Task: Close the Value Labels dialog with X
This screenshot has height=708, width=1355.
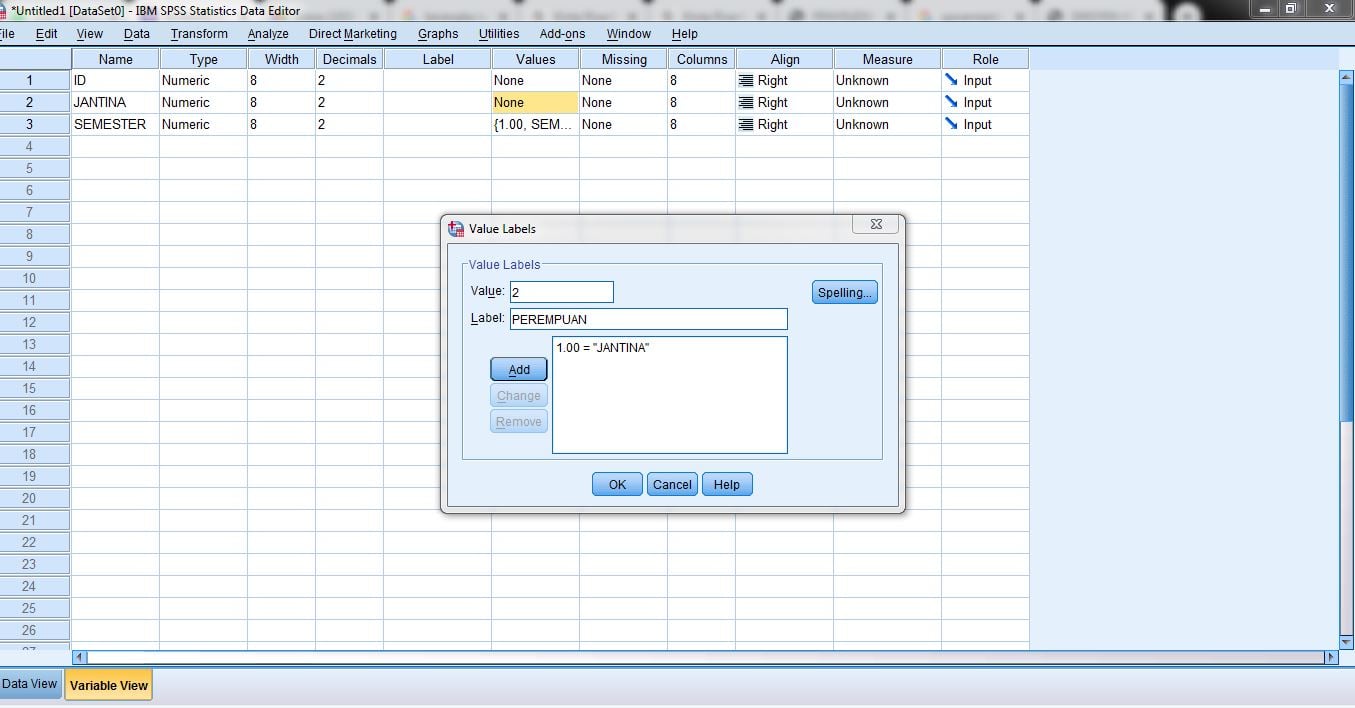Action: coord(875,225)
